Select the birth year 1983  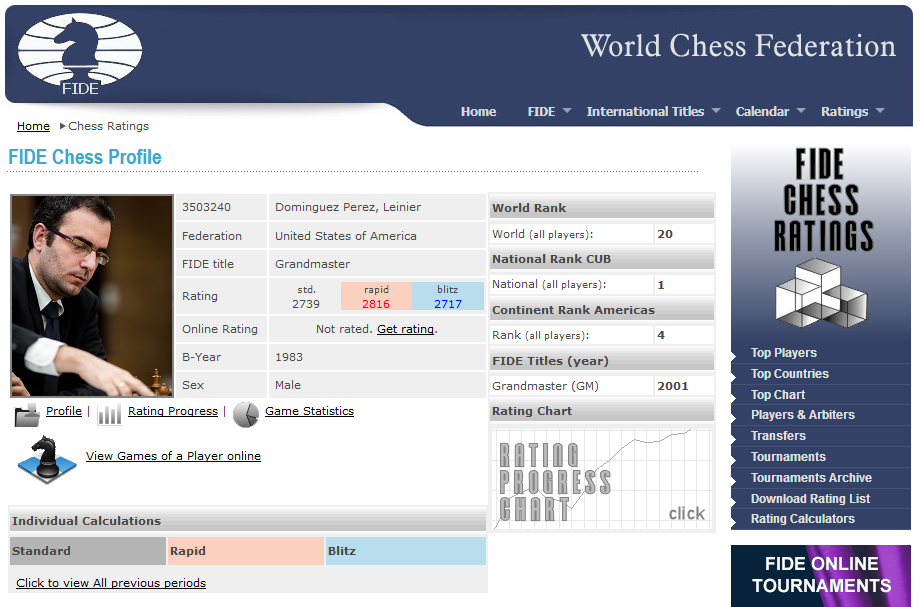289,357
